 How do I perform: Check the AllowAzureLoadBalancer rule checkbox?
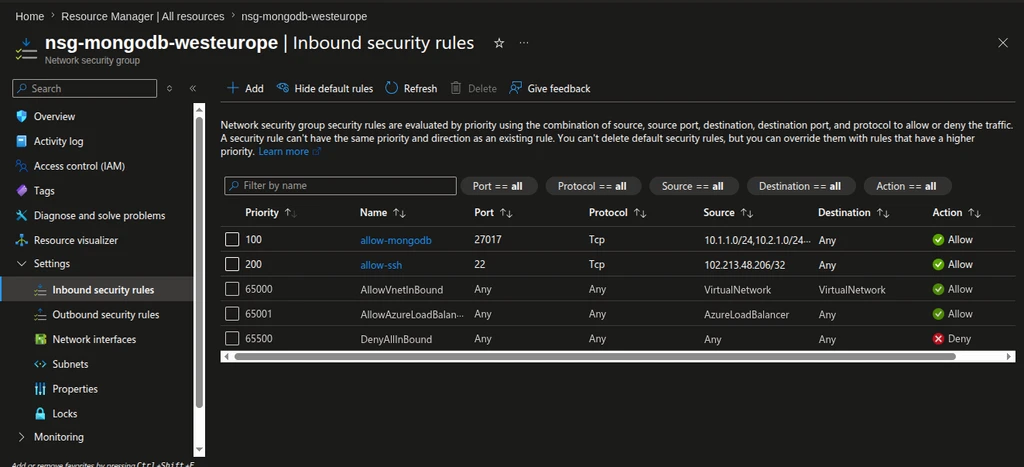point(232,314)
